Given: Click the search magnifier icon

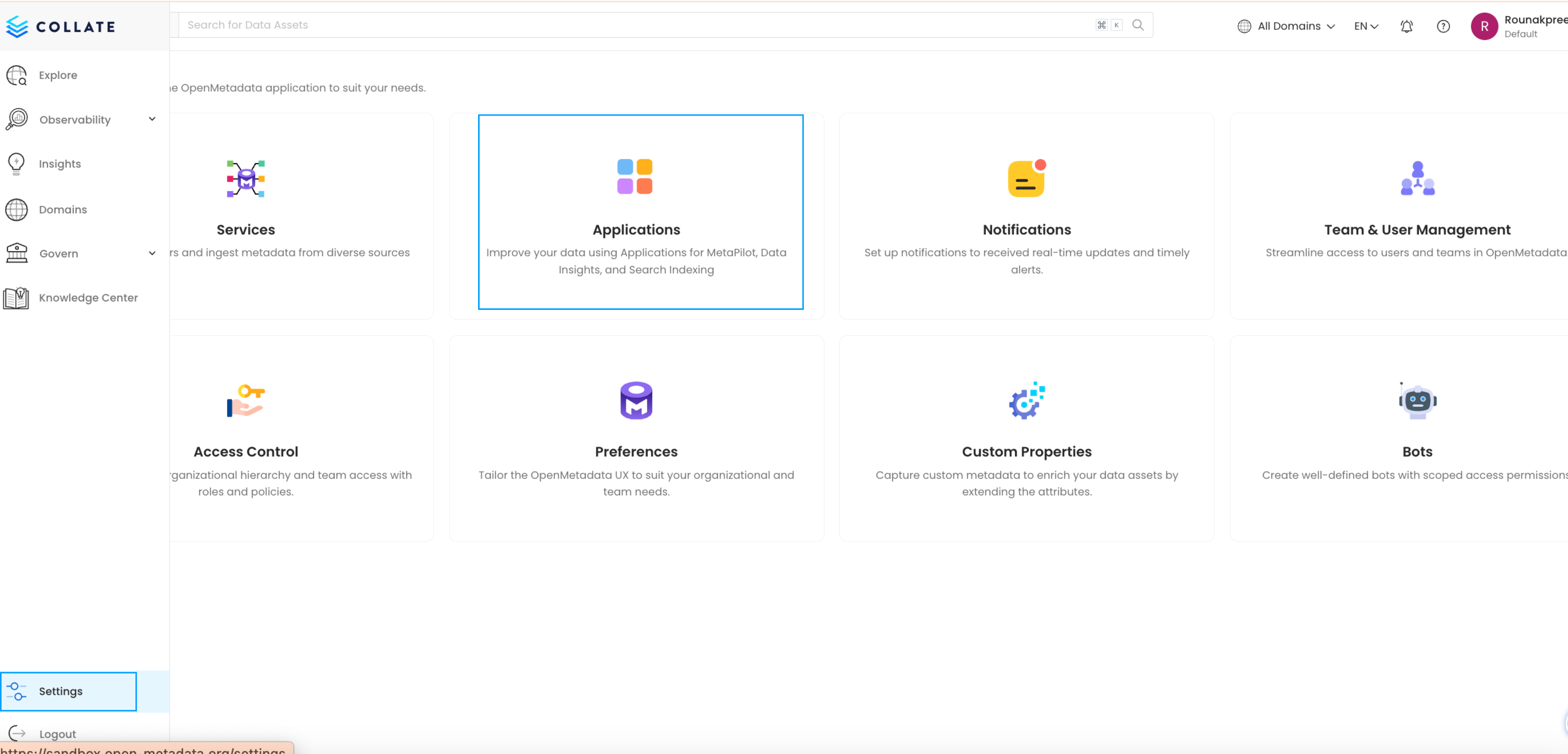Looking at the screenshot, I should tap(1138, 25).
